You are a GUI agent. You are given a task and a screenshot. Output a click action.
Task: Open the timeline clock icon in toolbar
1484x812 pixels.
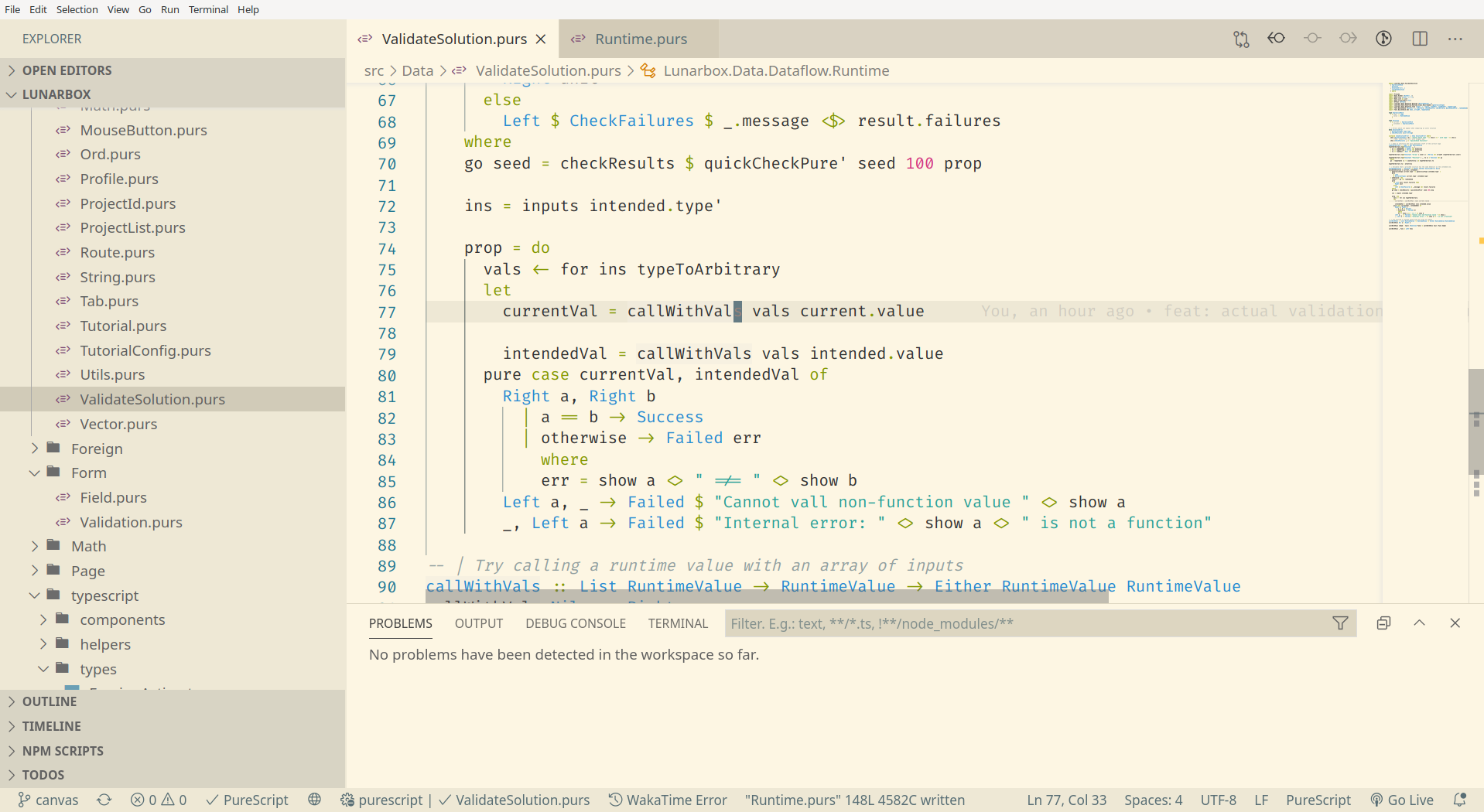(1384, 39)
